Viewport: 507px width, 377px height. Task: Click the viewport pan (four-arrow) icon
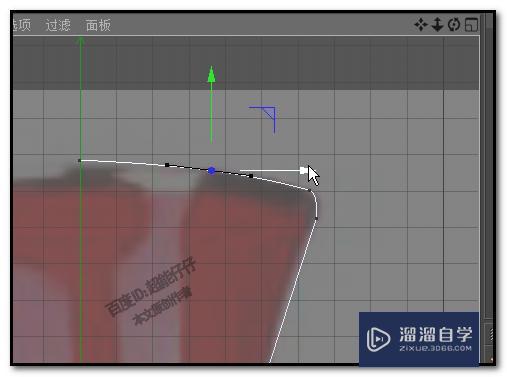421,25
